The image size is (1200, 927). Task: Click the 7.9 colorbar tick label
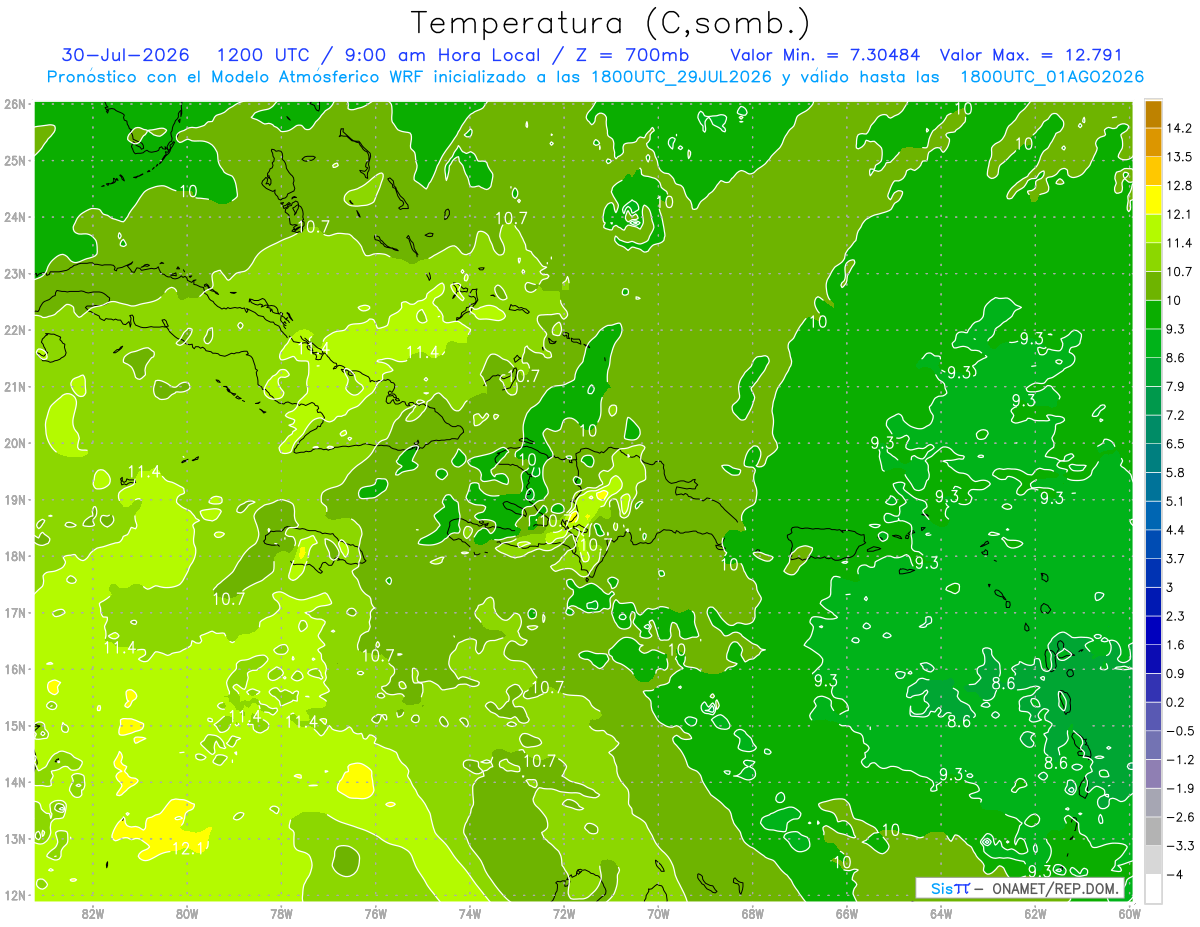[1176, 386]
